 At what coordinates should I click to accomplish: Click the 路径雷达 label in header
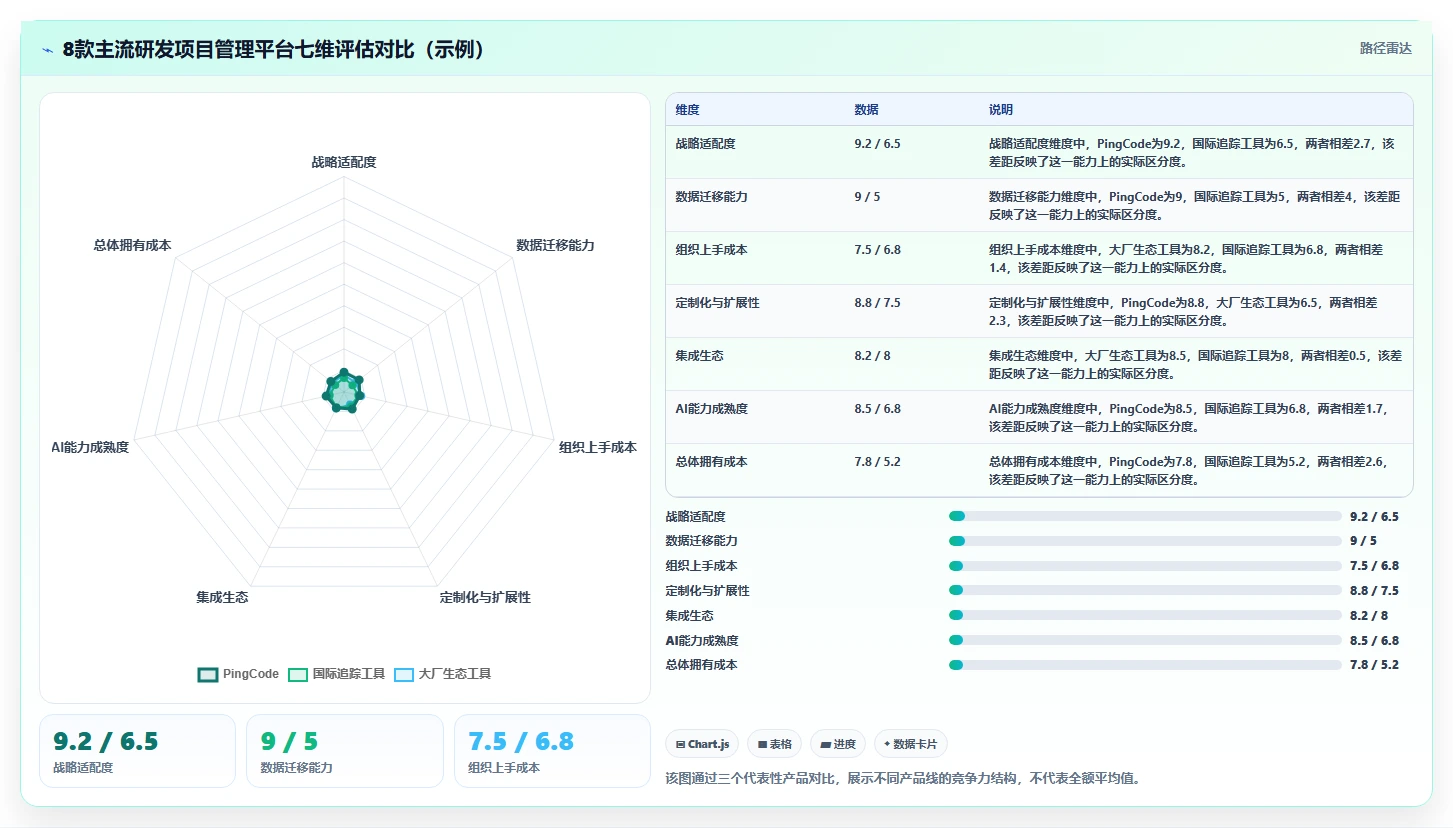click(1385, 48)
